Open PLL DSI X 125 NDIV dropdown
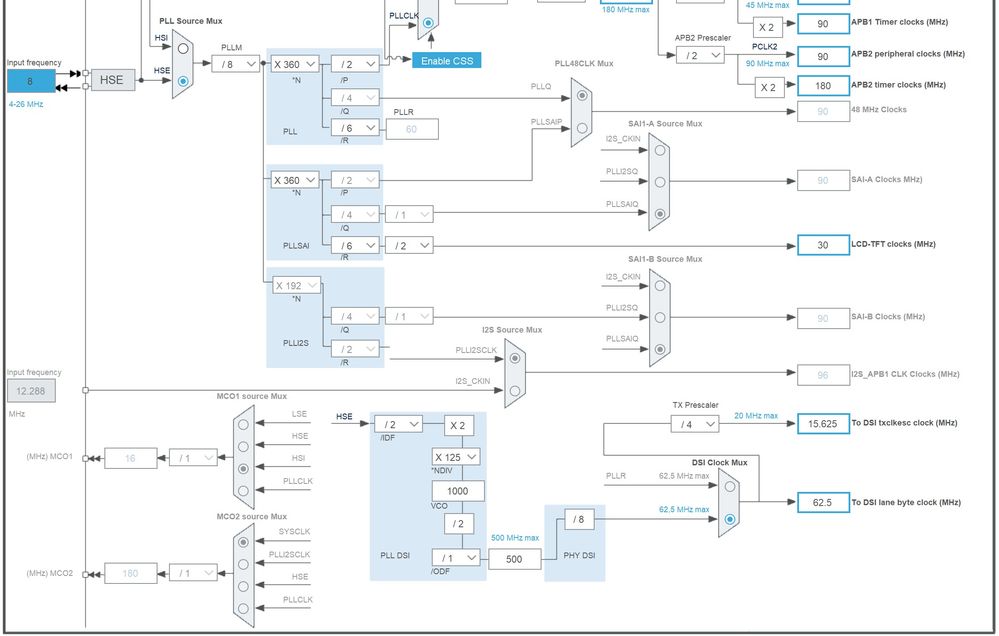Viewport: 999px width, 636px height. 456,457
